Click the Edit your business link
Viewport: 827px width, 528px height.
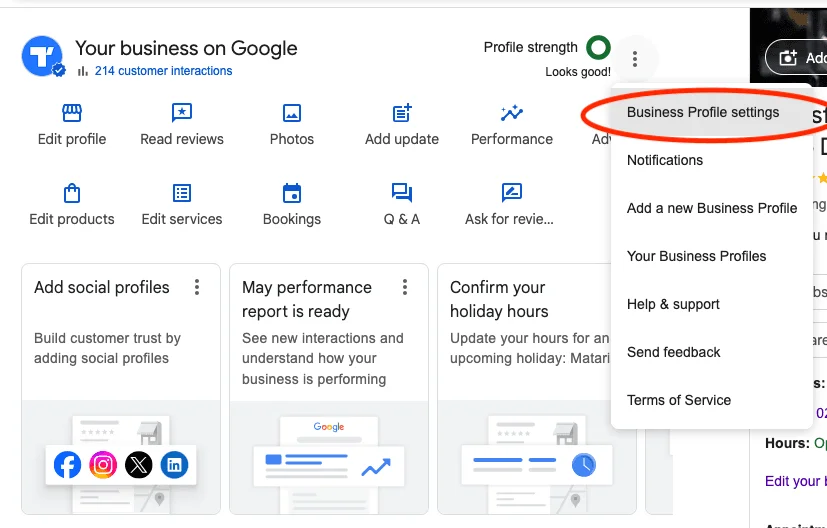[x=795, y=481]
